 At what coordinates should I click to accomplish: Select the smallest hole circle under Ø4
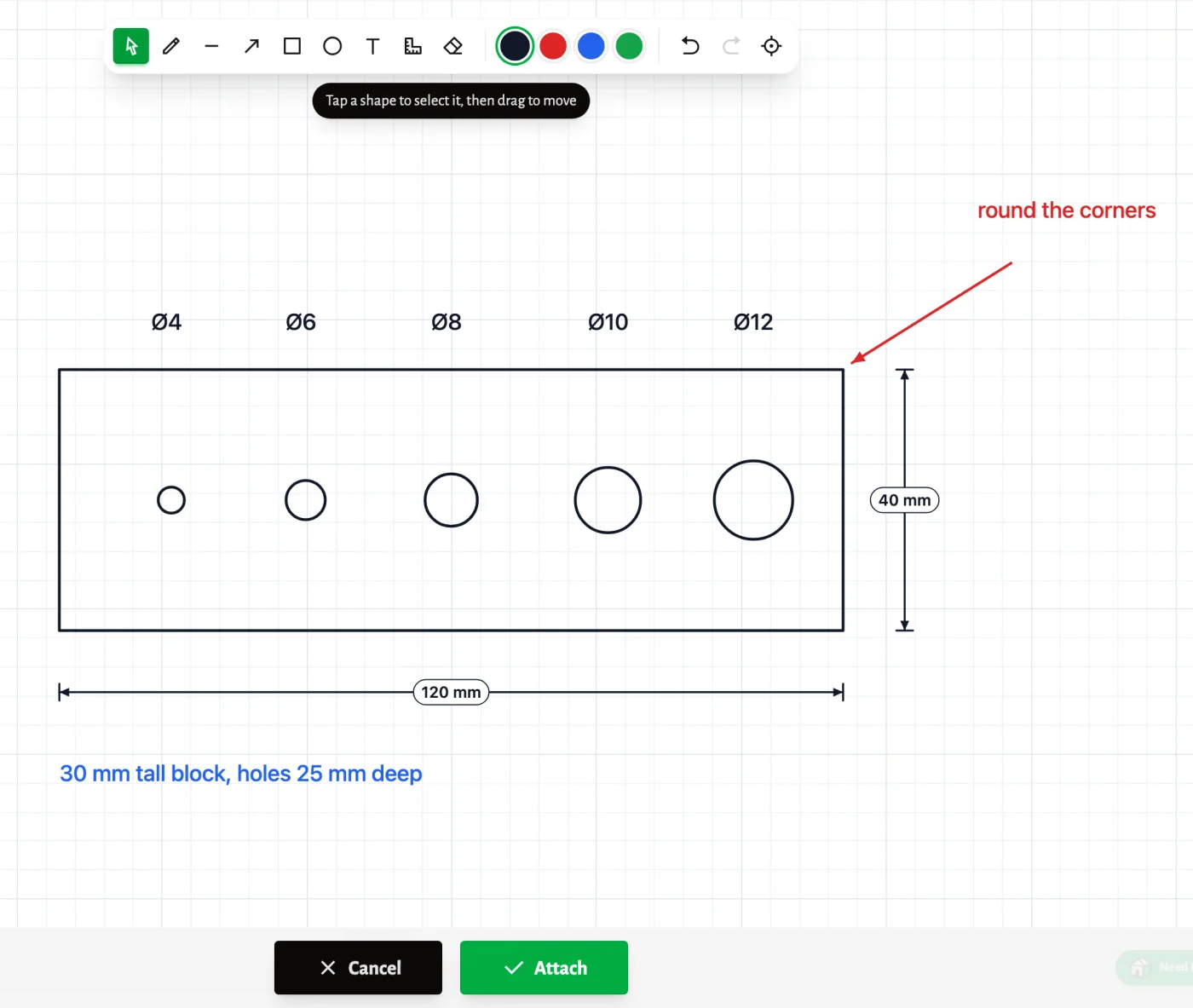171,500
